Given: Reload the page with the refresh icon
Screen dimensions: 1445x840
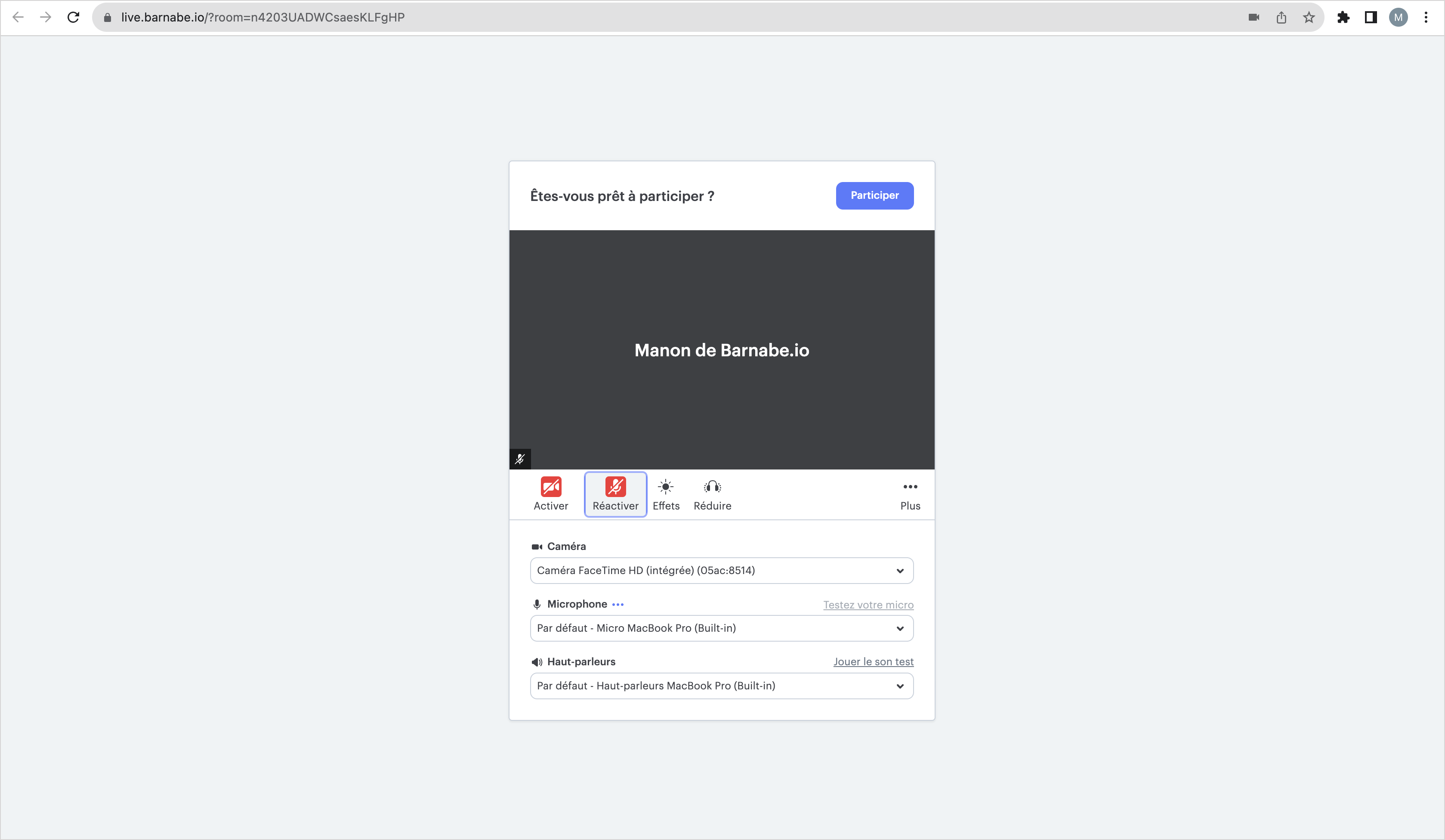Looking at the screenshot, I should (74, 17).
